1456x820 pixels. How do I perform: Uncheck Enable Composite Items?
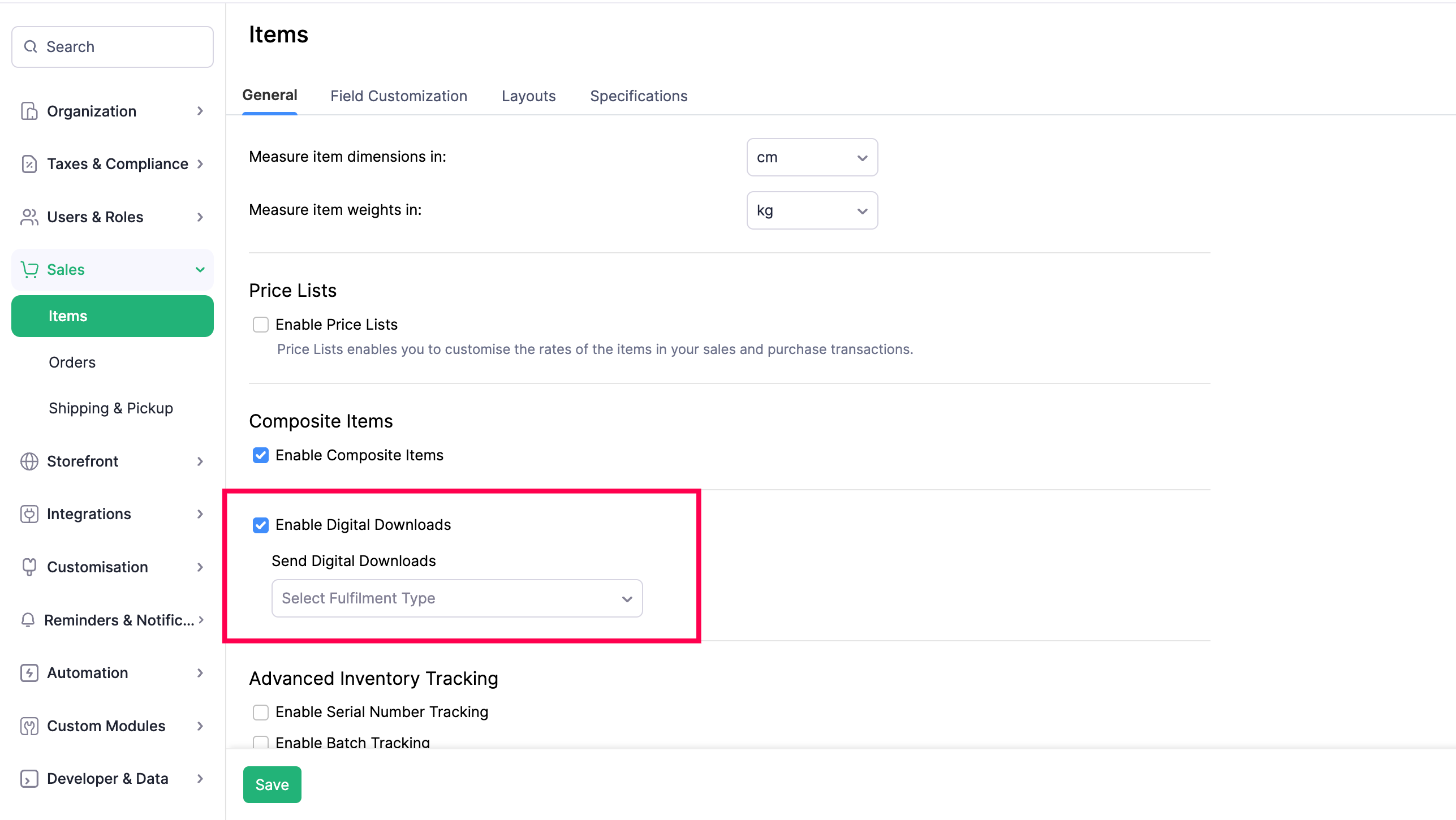point(261,455)
